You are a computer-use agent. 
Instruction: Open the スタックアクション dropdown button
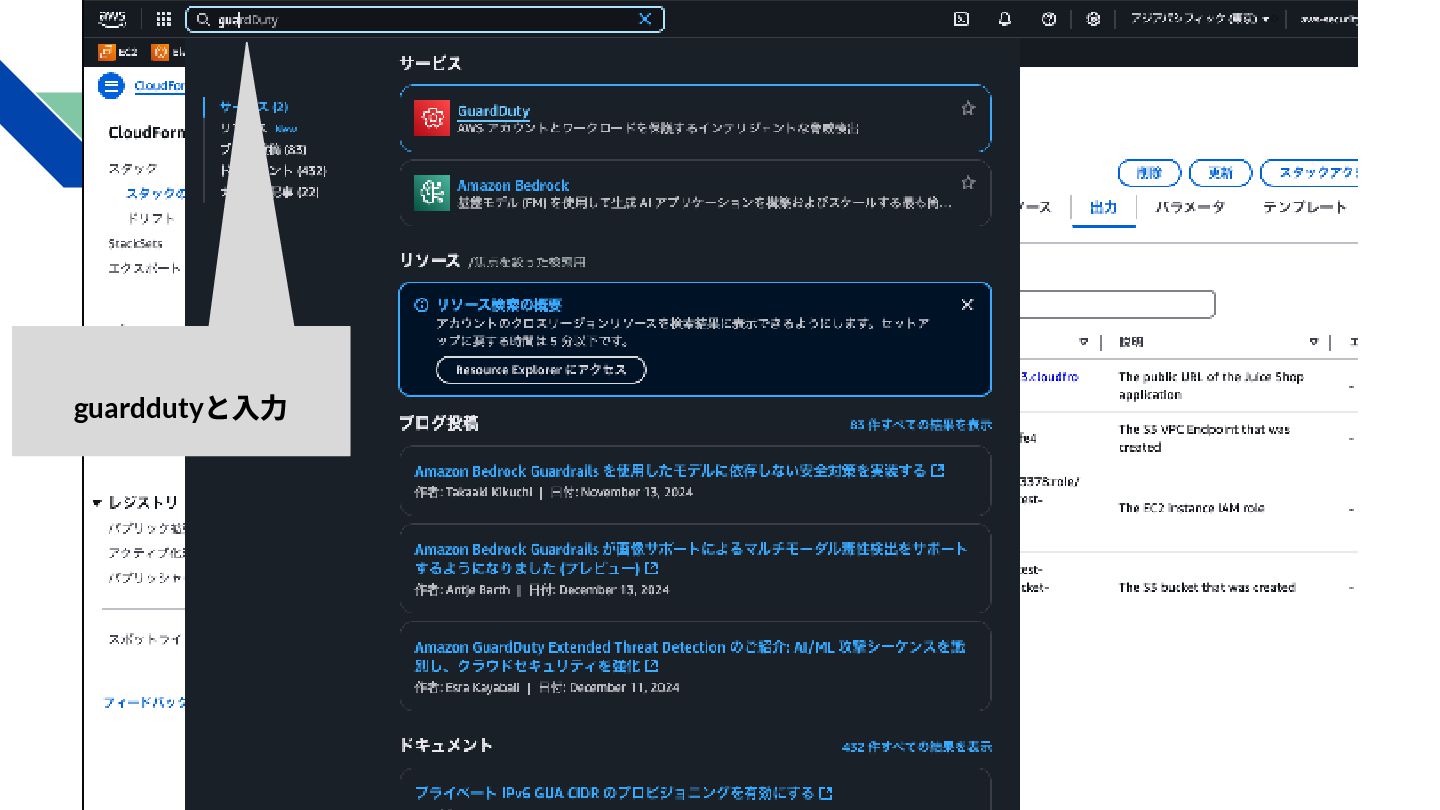click(1309, 173)
